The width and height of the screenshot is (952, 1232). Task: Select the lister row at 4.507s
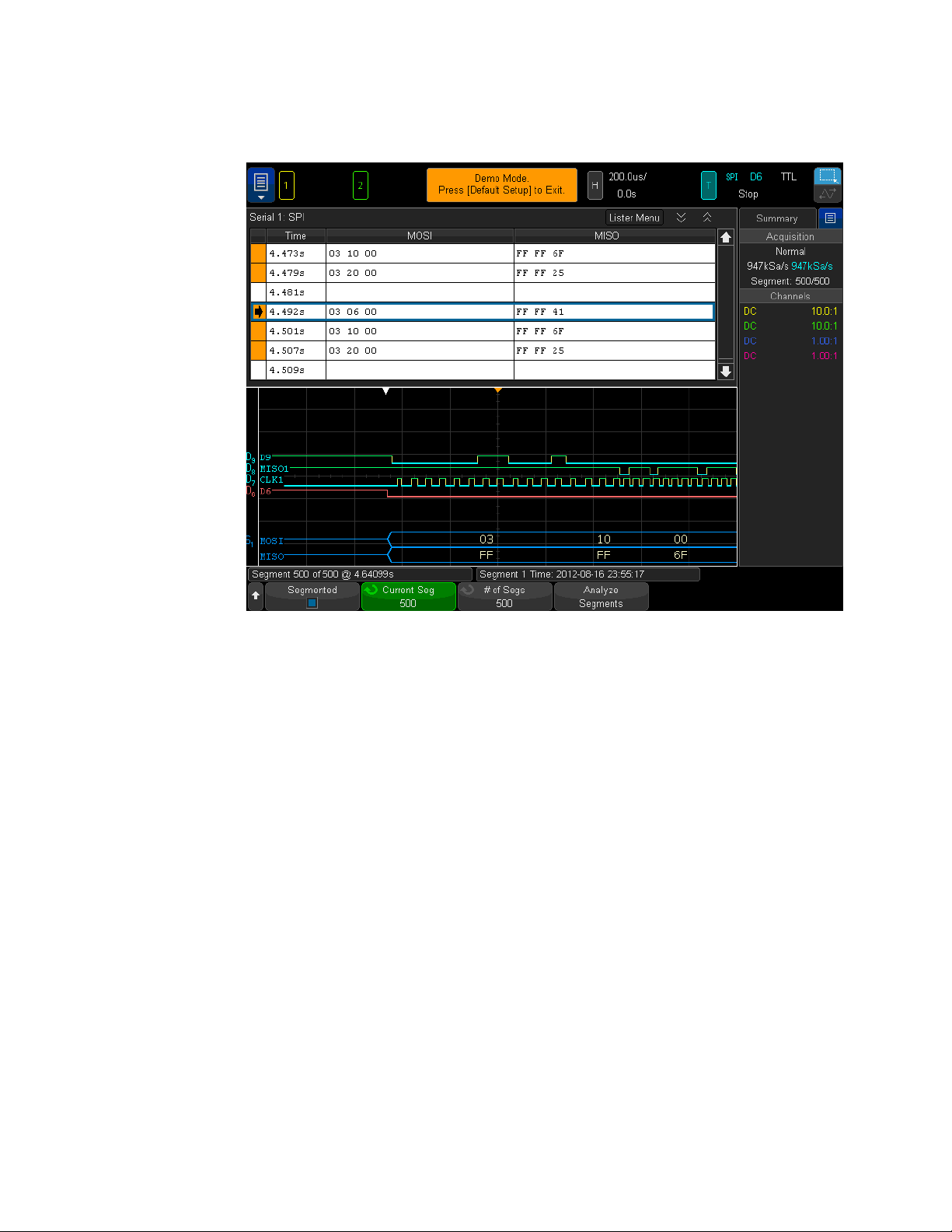[x=483, y=351]
